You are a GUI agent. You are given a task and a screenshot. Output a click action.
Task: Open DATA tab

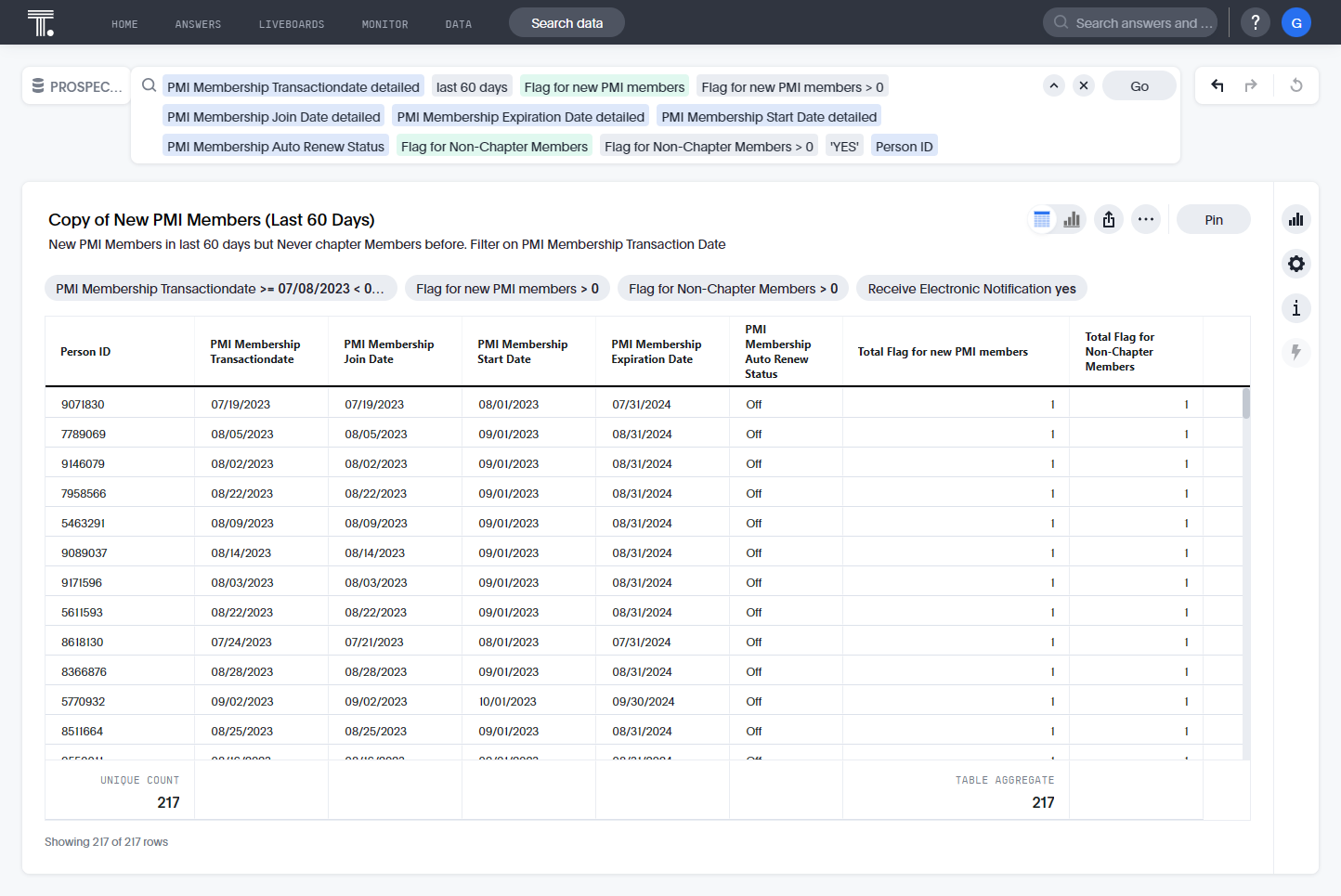click(x=459, y=24)
